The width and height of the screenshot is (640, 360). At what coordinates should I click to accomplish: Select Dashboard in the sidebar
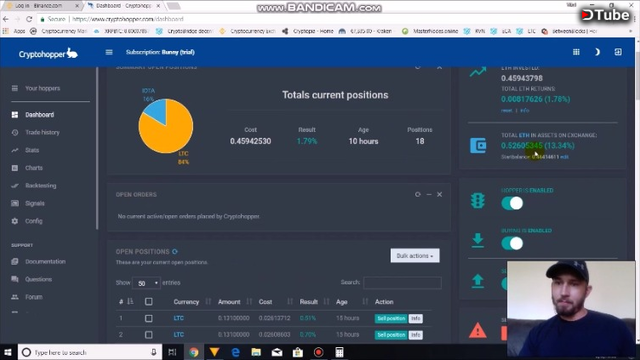click(x=40, y=115)
